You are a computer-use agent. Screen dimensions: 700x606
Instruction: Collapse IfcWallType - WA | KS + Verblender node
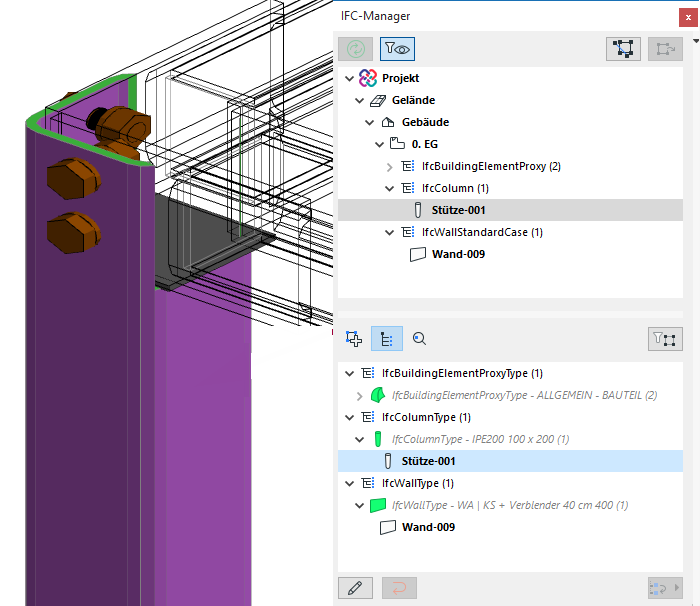point(359,506)
